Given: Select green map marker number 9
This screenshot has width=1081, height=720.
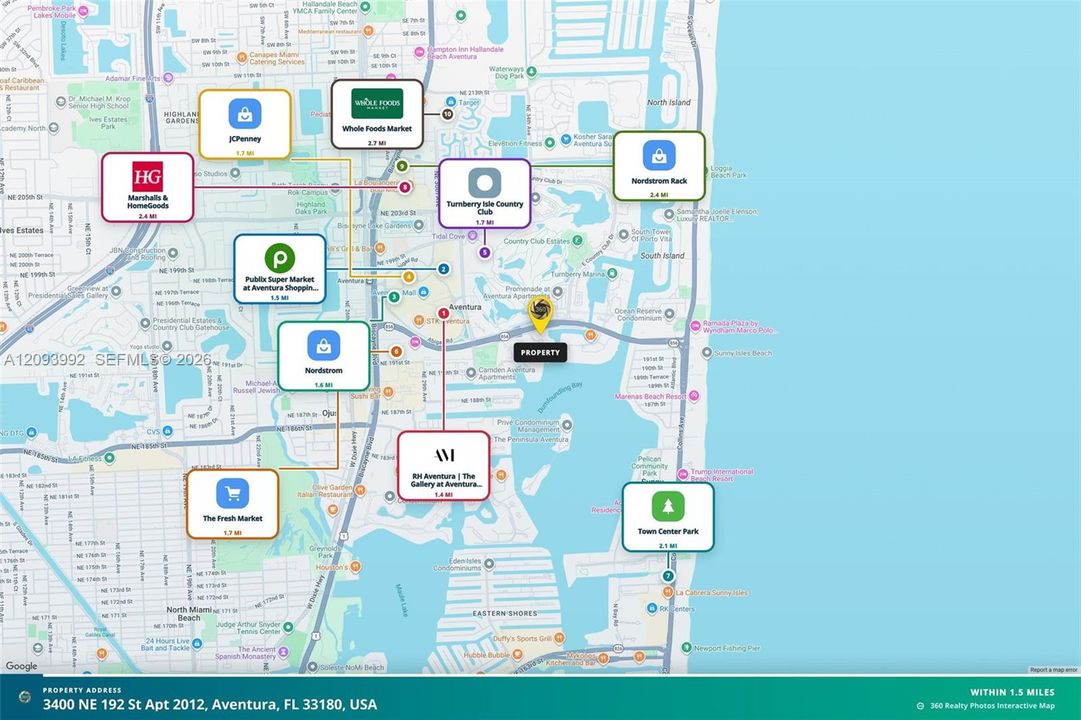Looking at the screenshot, I should (402, 166).
